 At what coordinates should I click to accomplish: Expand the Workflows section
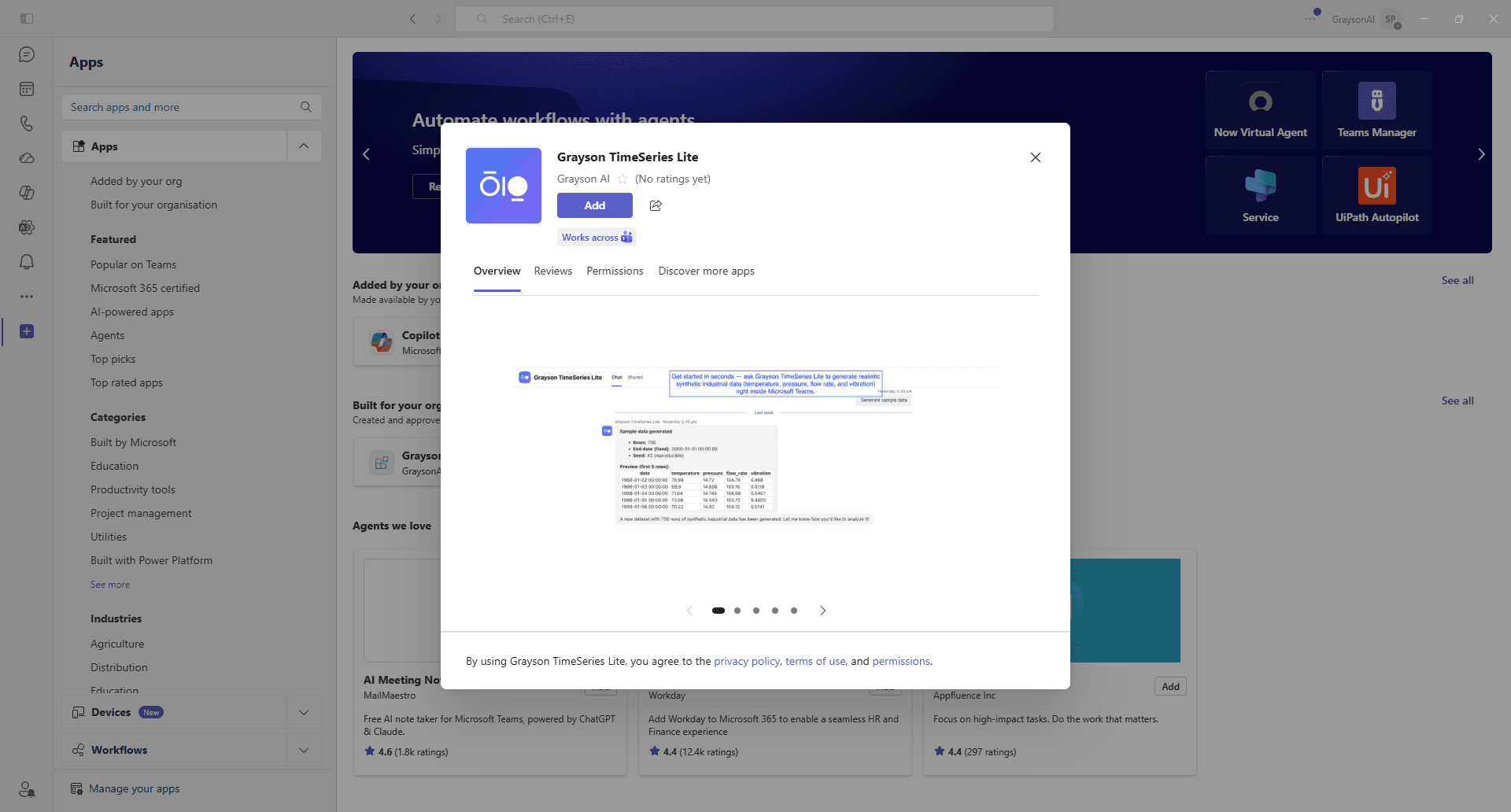(304, 750)
